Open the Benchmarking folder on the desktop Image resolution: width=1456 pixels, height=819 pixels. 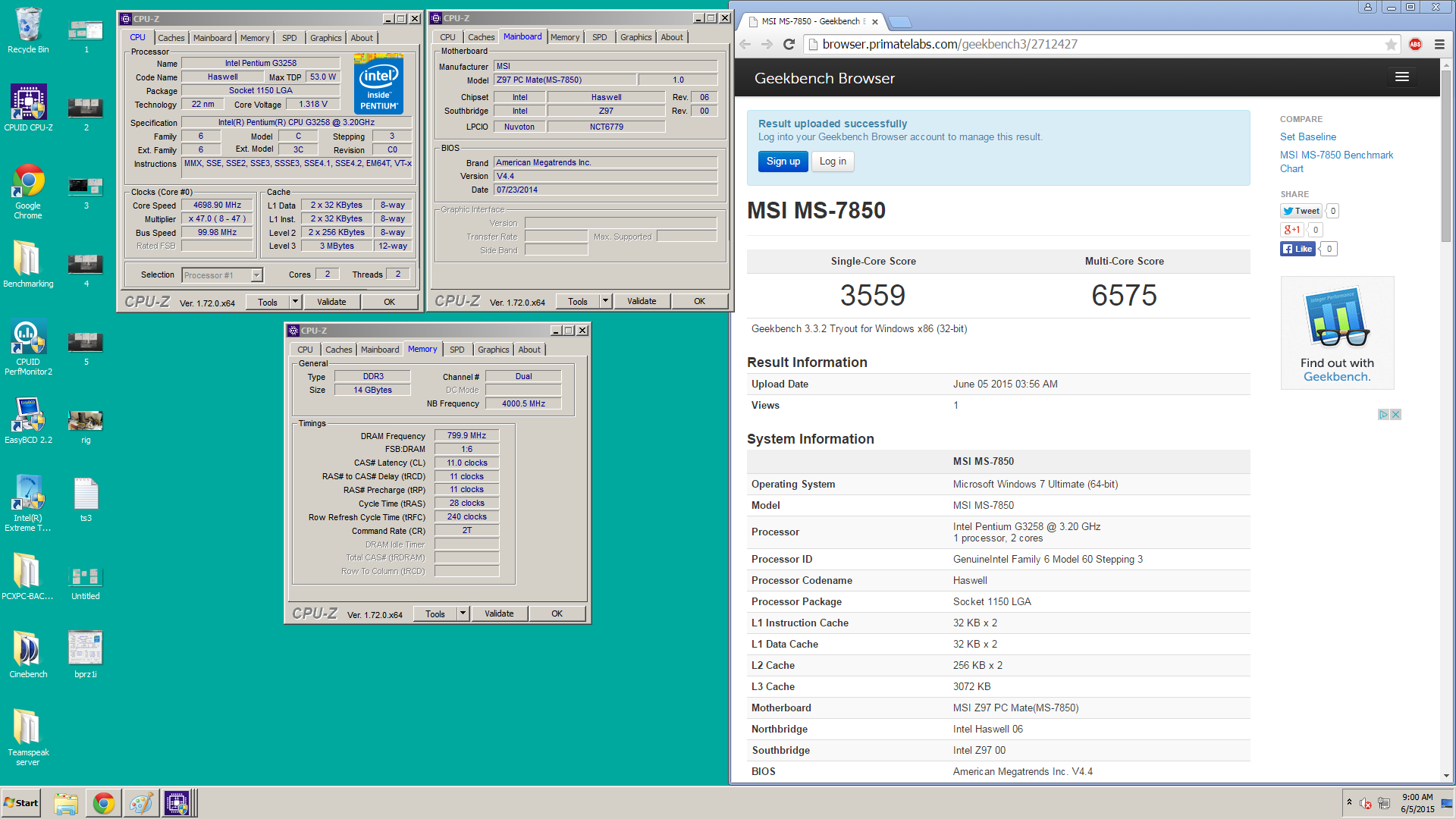pyautogui.click(x=28, y=263)
